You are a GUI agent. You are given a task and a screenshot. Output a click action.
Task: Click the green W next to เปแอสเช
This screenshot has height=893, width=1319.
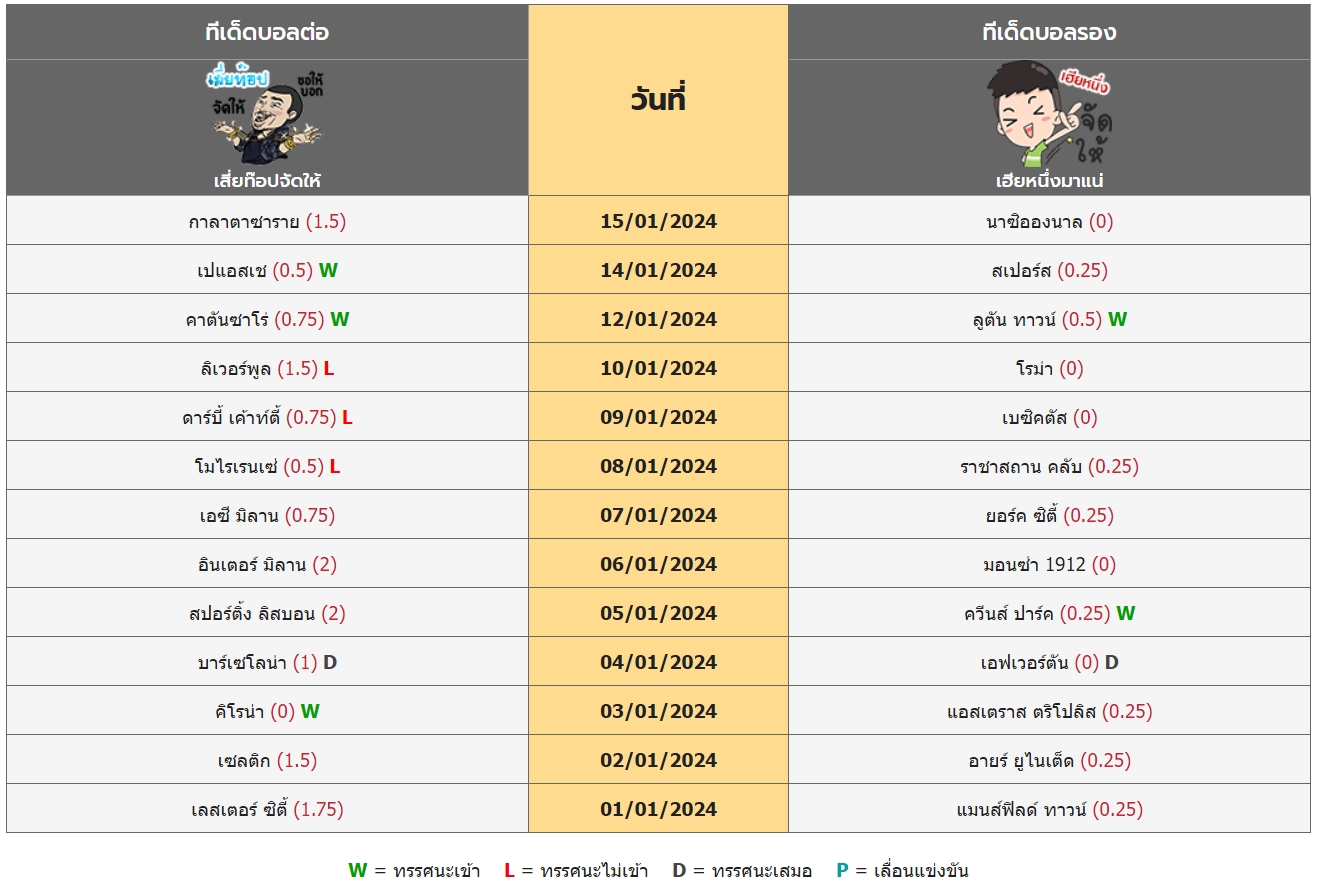(x=328, y=270)
